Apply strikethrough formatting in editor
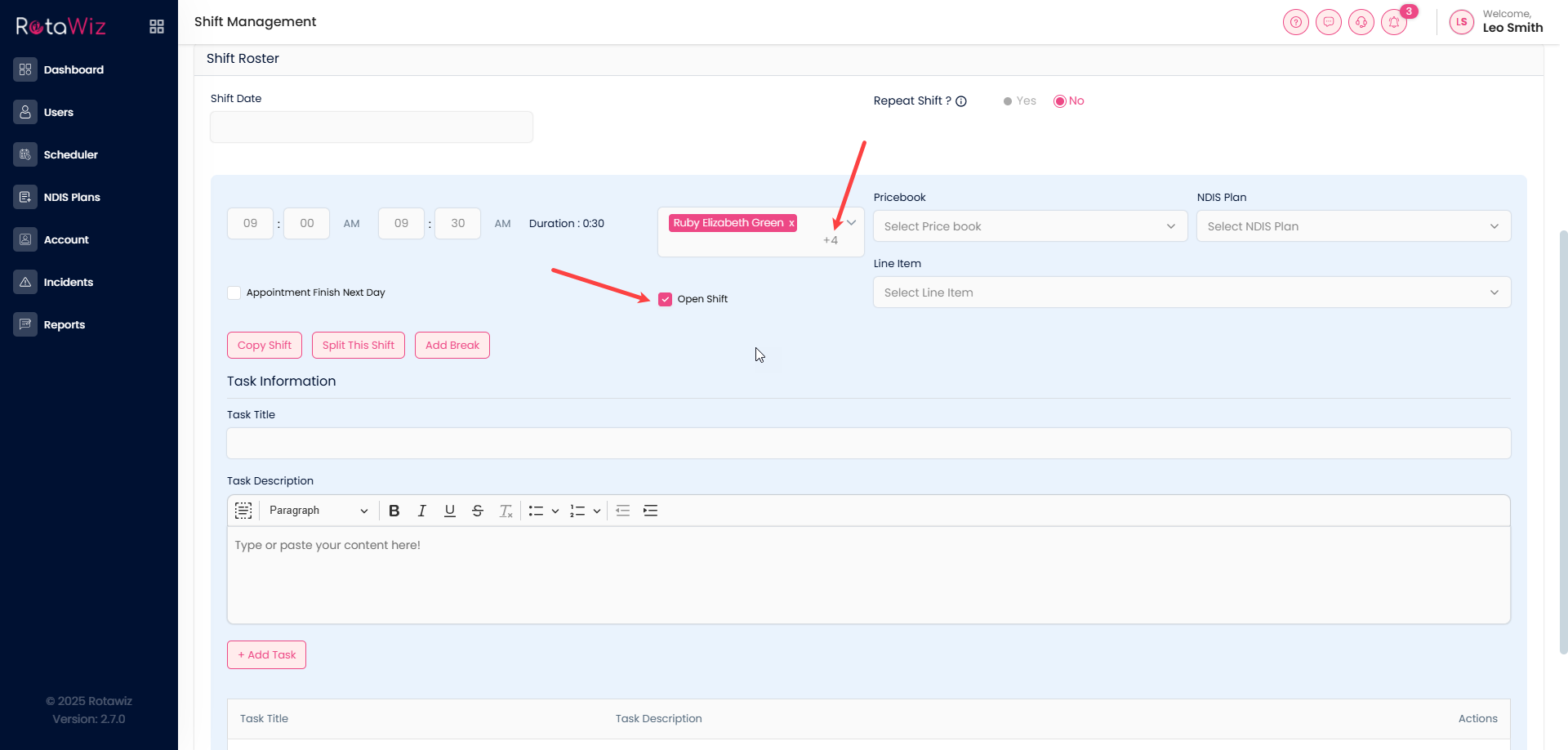 coord(478,511)
